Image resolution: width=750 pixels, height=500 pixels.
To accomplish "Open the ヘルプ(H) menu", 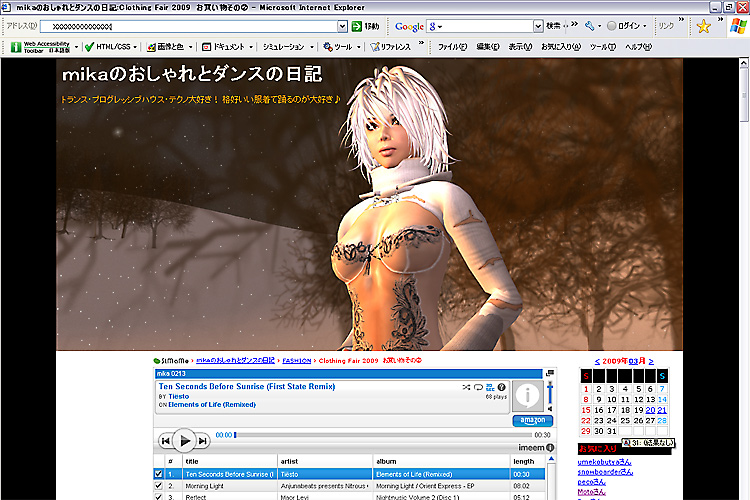I will 639,47.
